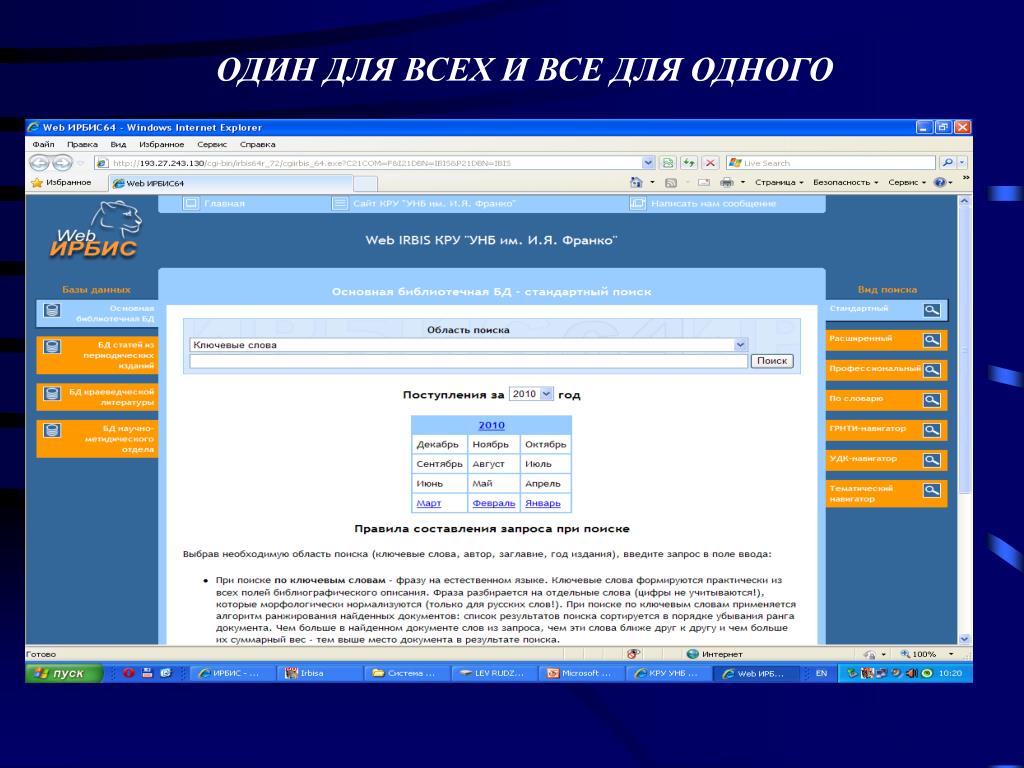The width and height of the screenshot is (1024, 768).
Task: Click the УДК-навигатор magnifier icon
Action: 932,460
